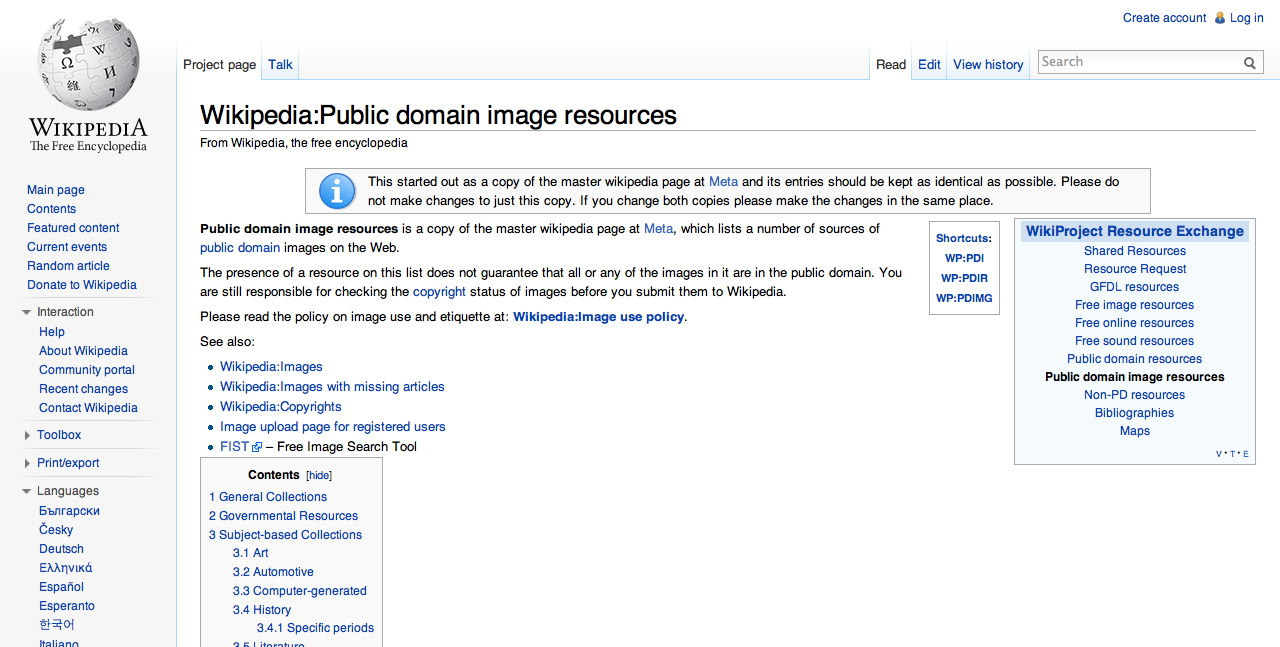Image resolution: width=1280 pixels, height=647 pixels.
Task: Jump to 3.3 Computer-generated section
Action: [300, 591]
